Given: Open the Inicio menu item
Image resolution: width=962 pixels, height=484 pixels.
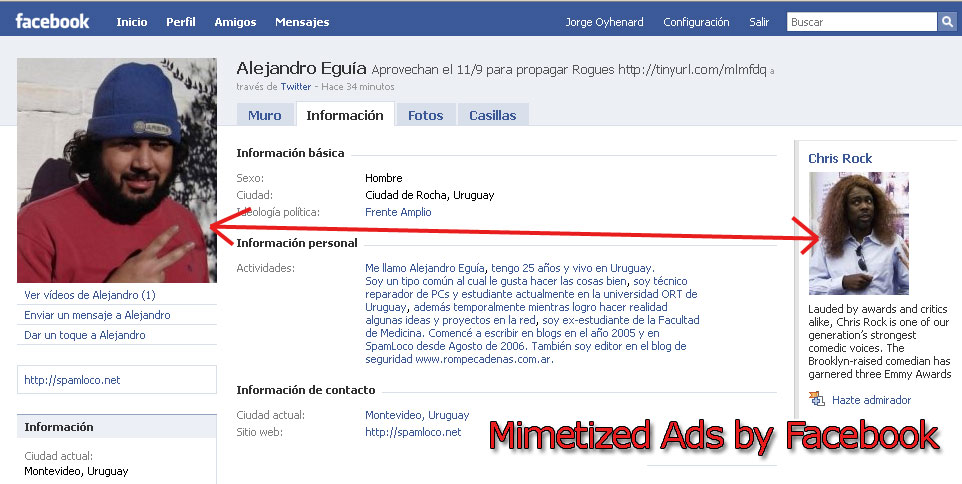Looking at the screenshot, I should pos(132,22).
